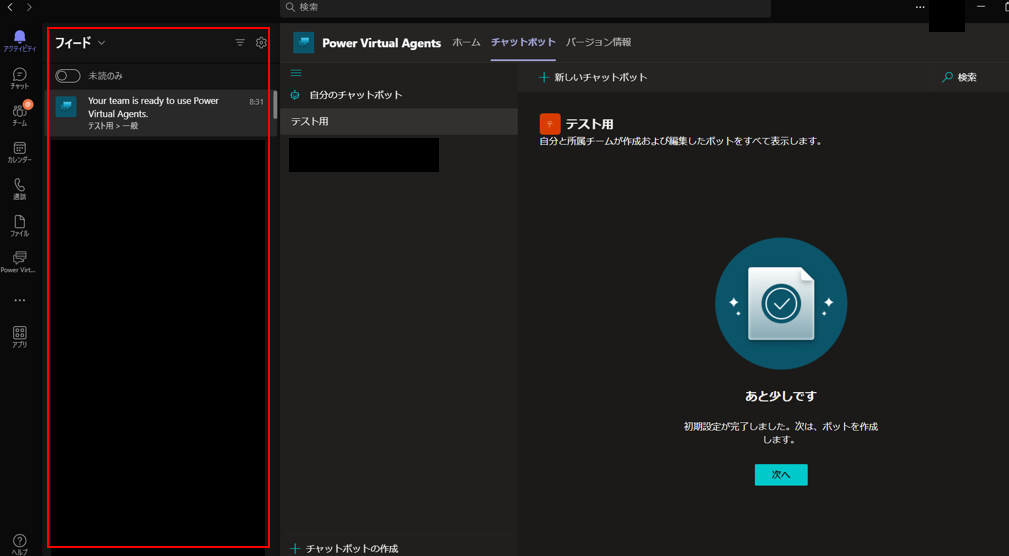Click チャットボットの作成 link
Viewport: 1009px width, 556px height.
point(344,549)
